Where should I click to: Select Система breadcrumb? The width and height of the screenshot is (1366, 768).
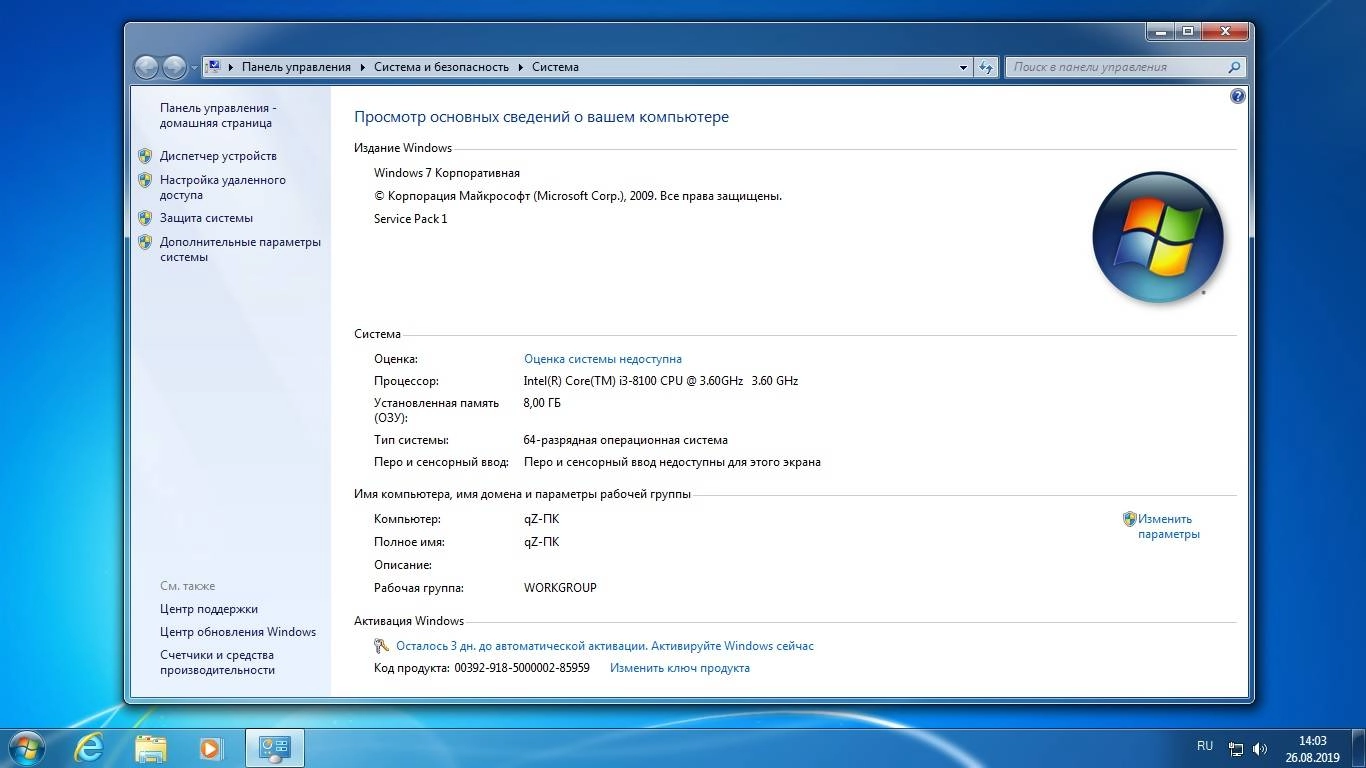555,67
